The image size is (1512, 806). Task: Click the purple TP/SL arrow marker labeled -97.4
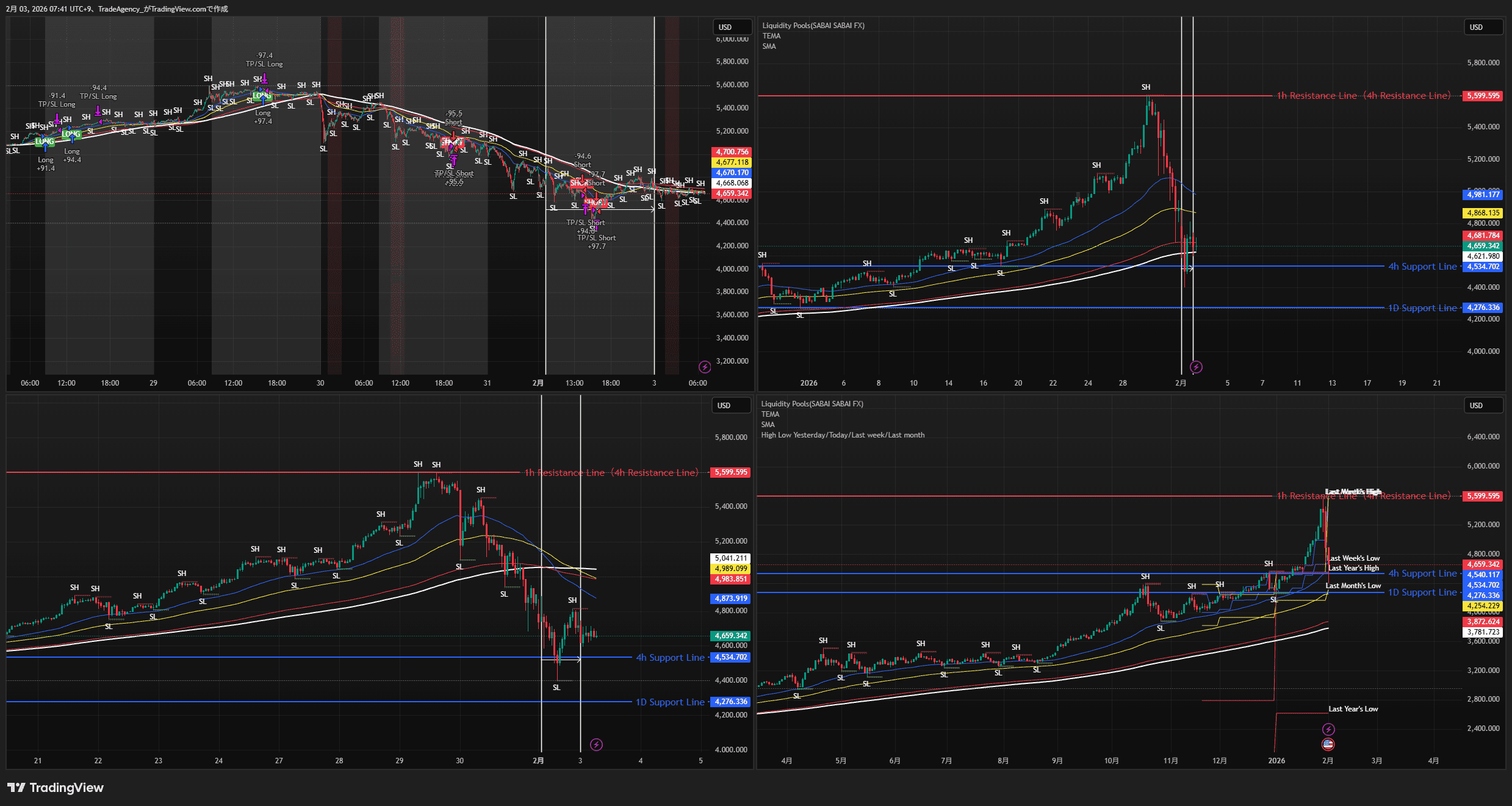click(265, 78)
